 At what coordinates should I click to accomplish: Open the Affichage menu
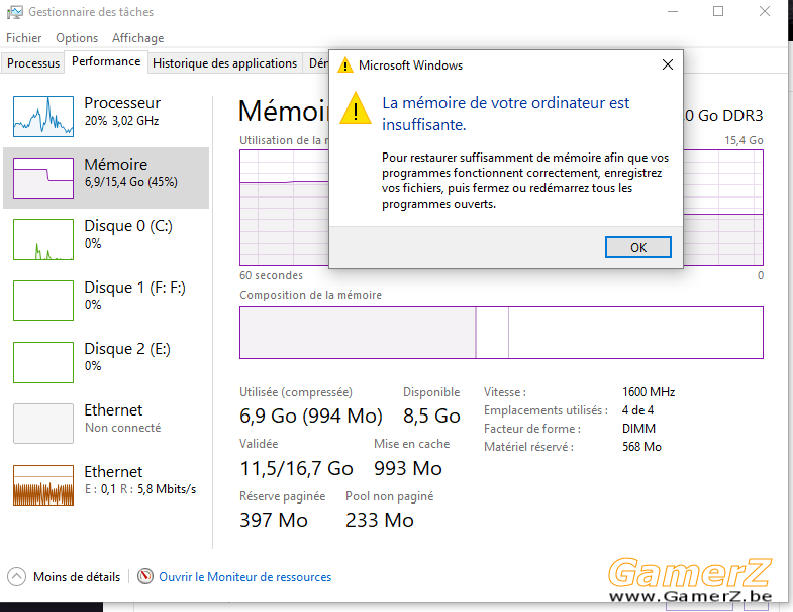pos(138,38)
